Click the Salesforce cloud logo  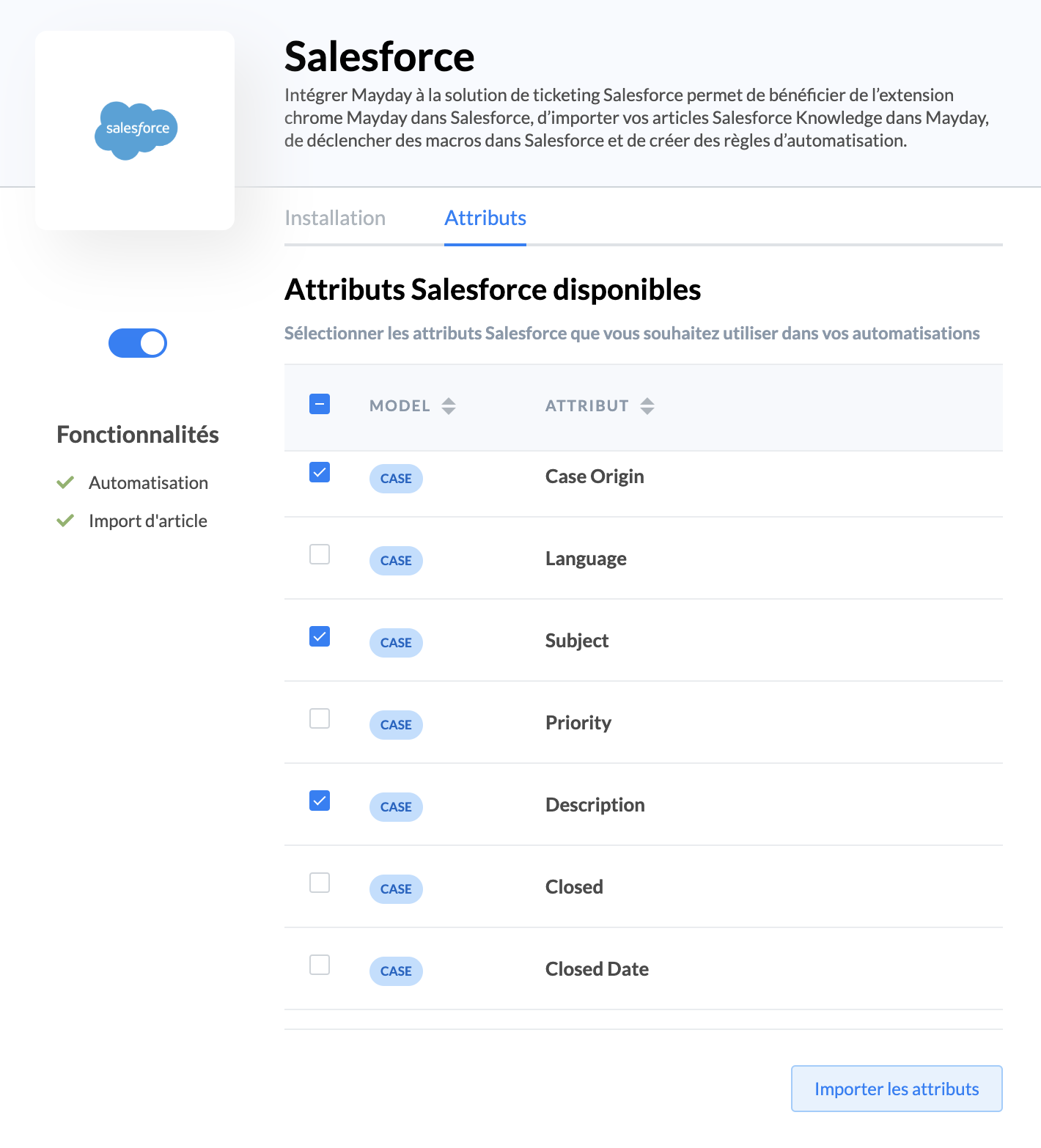[136, 130]
